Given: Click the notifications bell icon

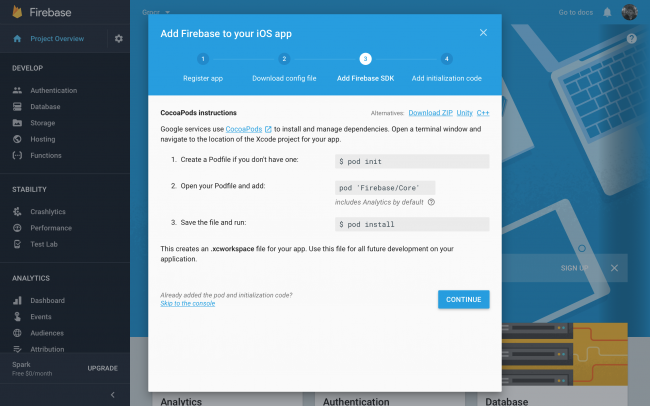Looking at the screenshot, I should pyautogui.click(x=607, y=12).
